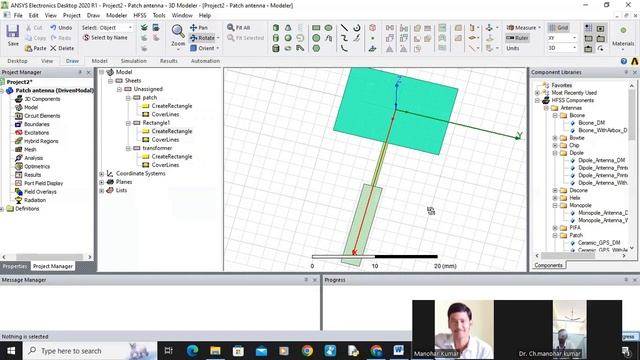Image resolution: width=640 pixels, height=360 pixels.
Task: Select the Draw sphere tool
Action: tap(288, 38)
